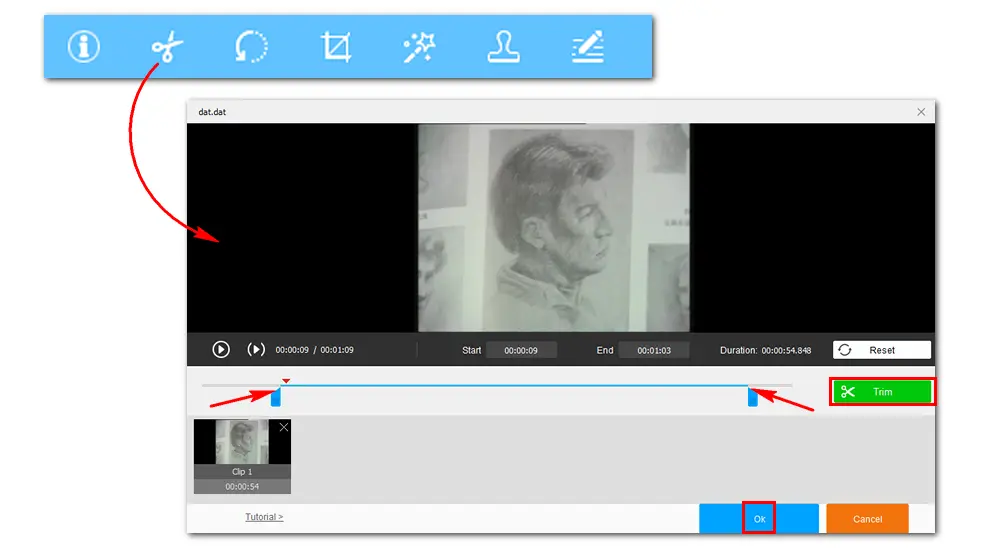The image size is (1000, 550).
Task: Open the subtitle edit pencil icon
Action: coord(587,47)
